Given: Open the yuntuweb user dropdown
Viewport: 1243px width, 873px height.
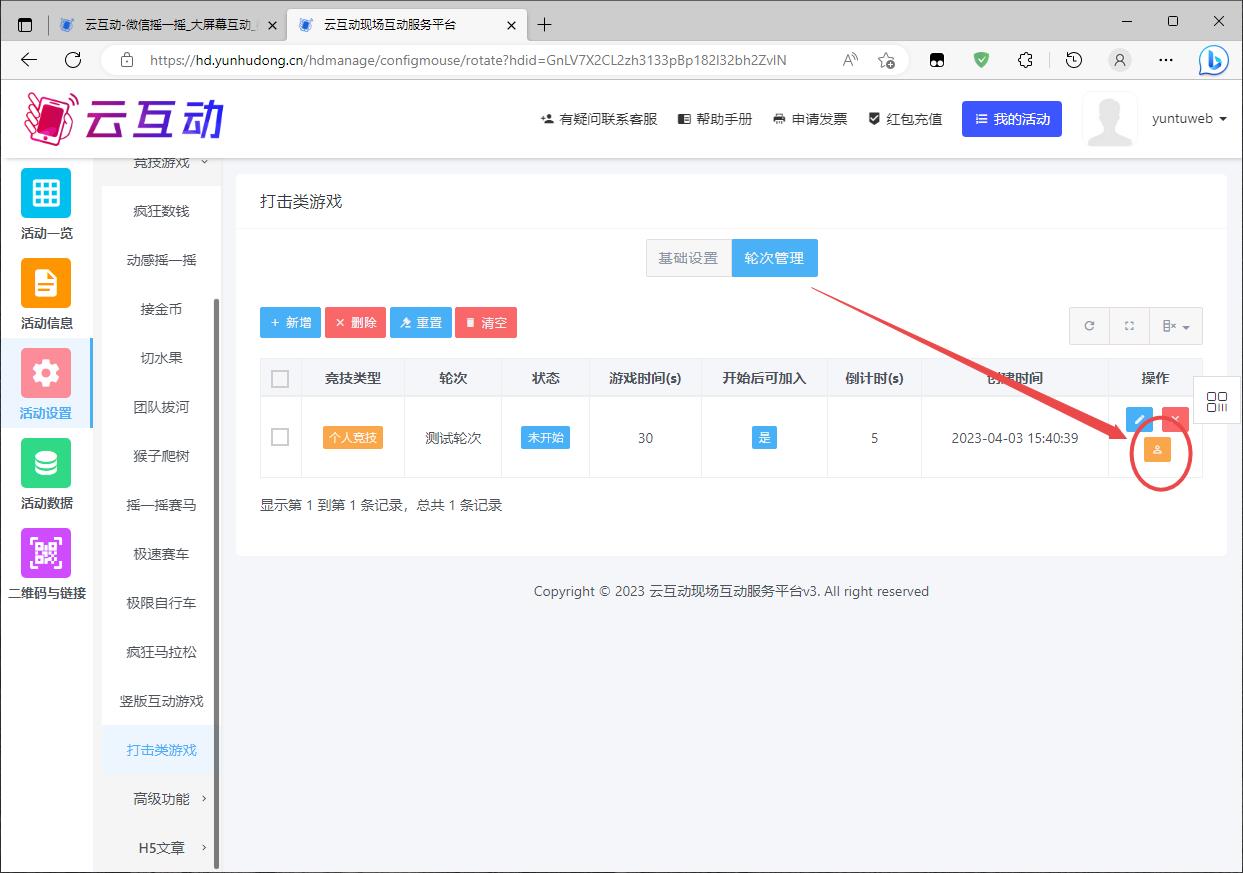Looking at the screenshot, I should point(1188,119).
